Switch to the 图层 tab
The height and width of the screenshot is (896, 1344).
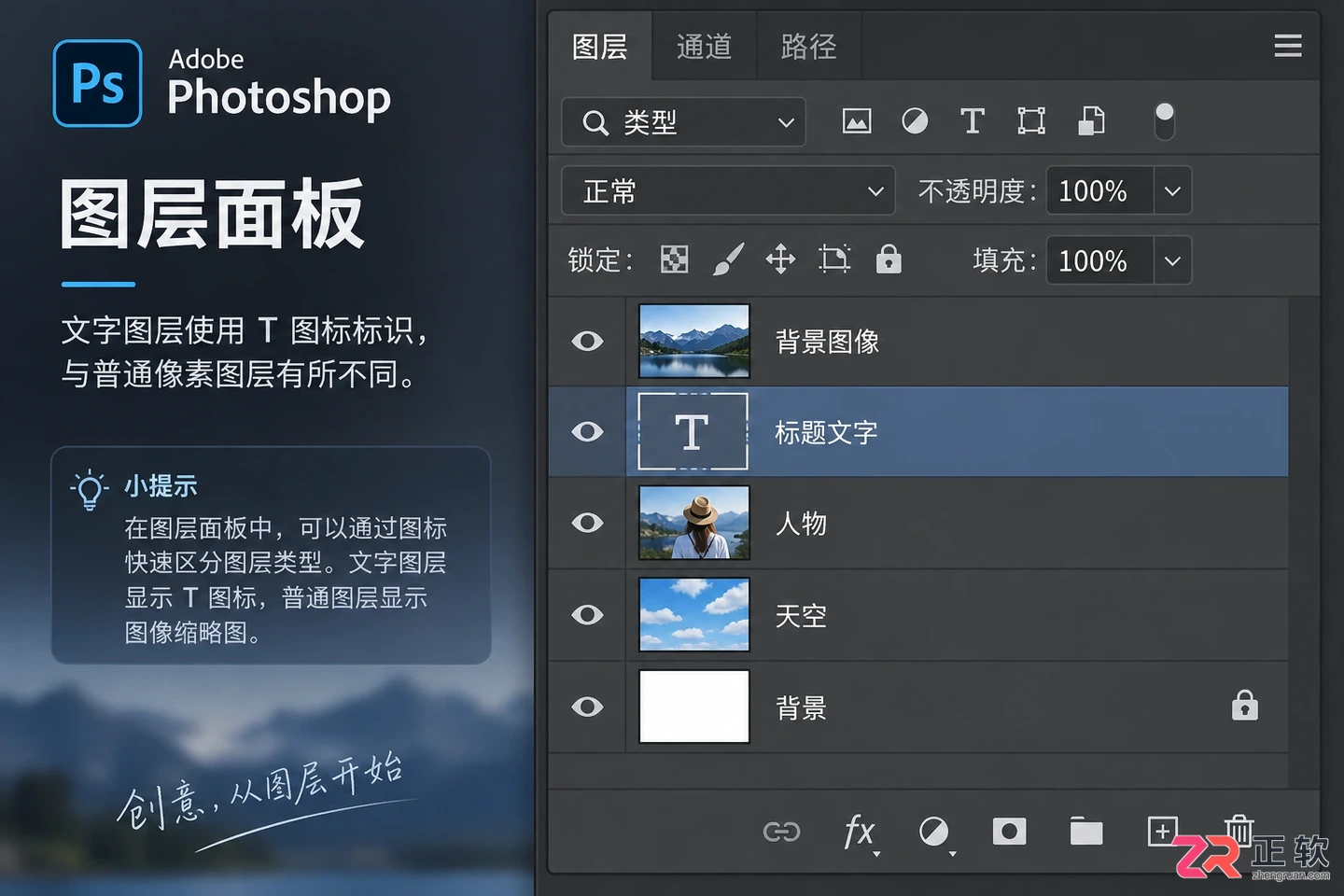pyautogui.click(x=599, y=47)
